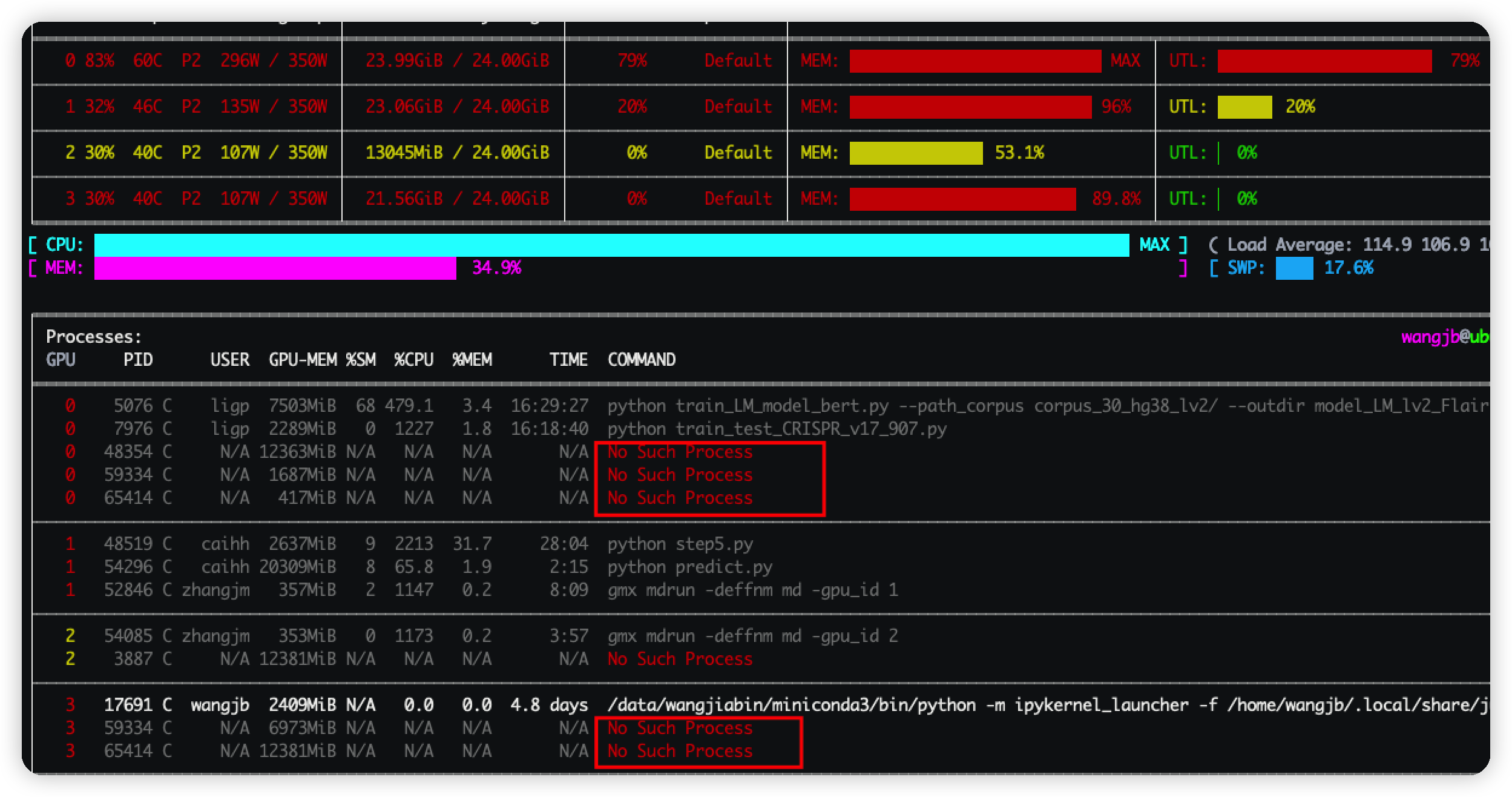Click No Such Process for PID 48354

[x=680, y=452]
